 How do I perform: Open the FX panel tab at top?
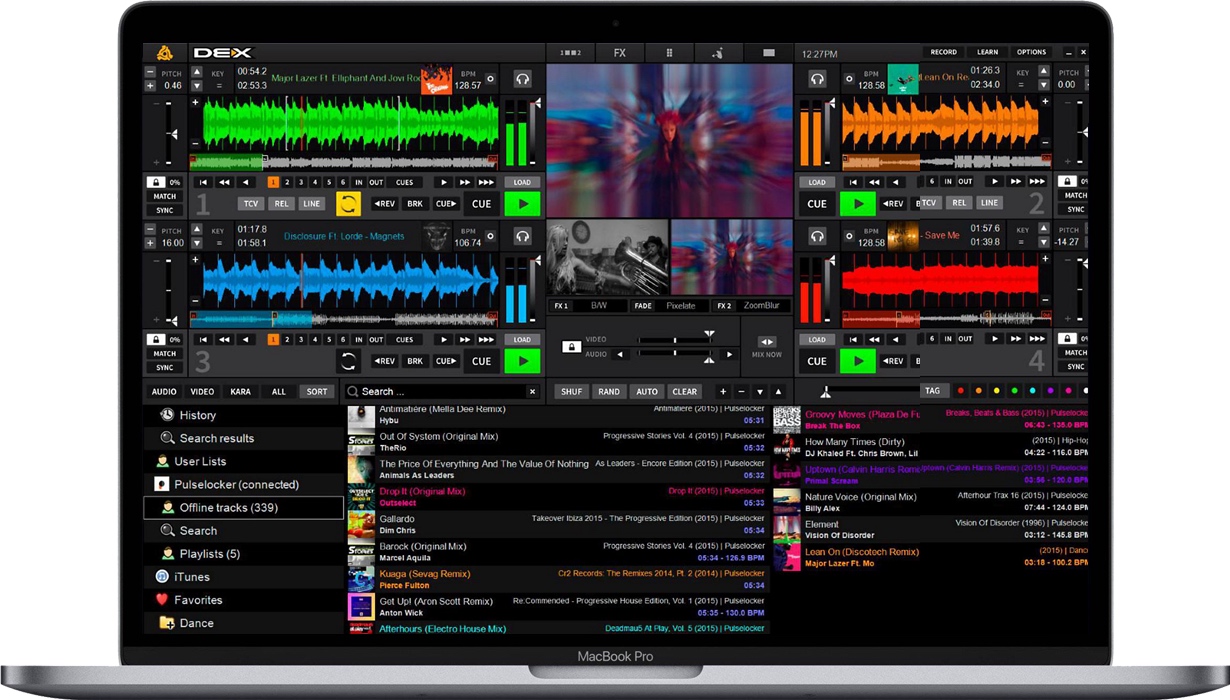point(620,53)
